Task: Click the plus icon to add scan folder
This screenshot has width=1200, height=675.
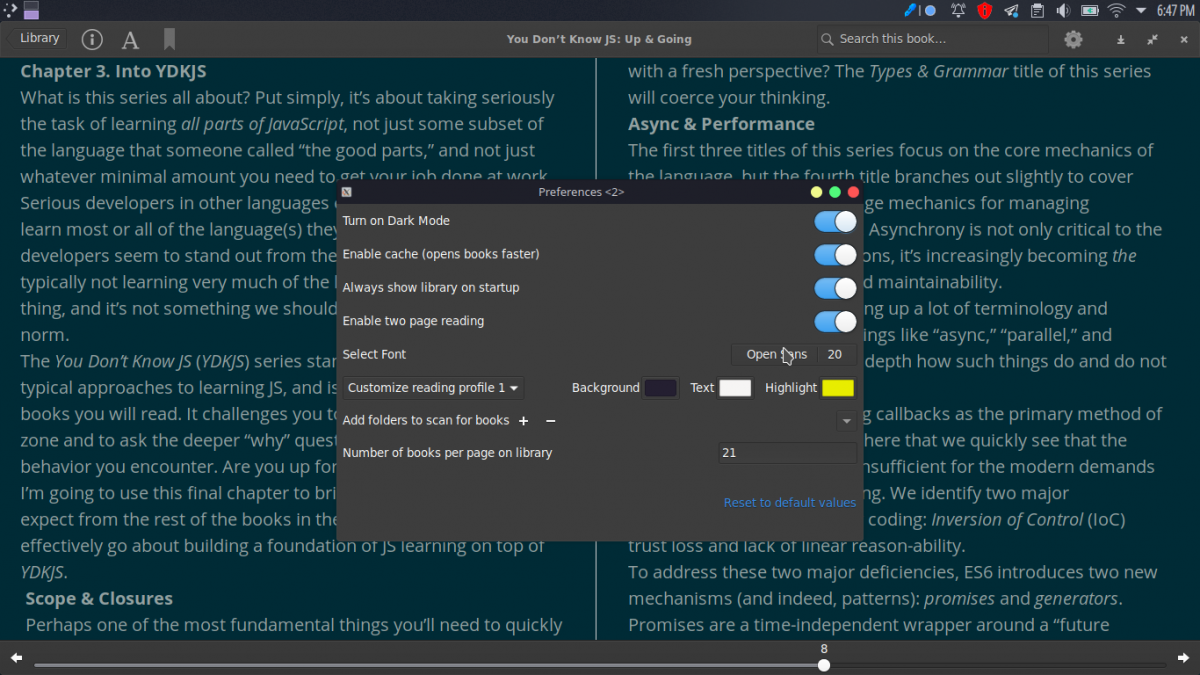Action: coord(523,421)
